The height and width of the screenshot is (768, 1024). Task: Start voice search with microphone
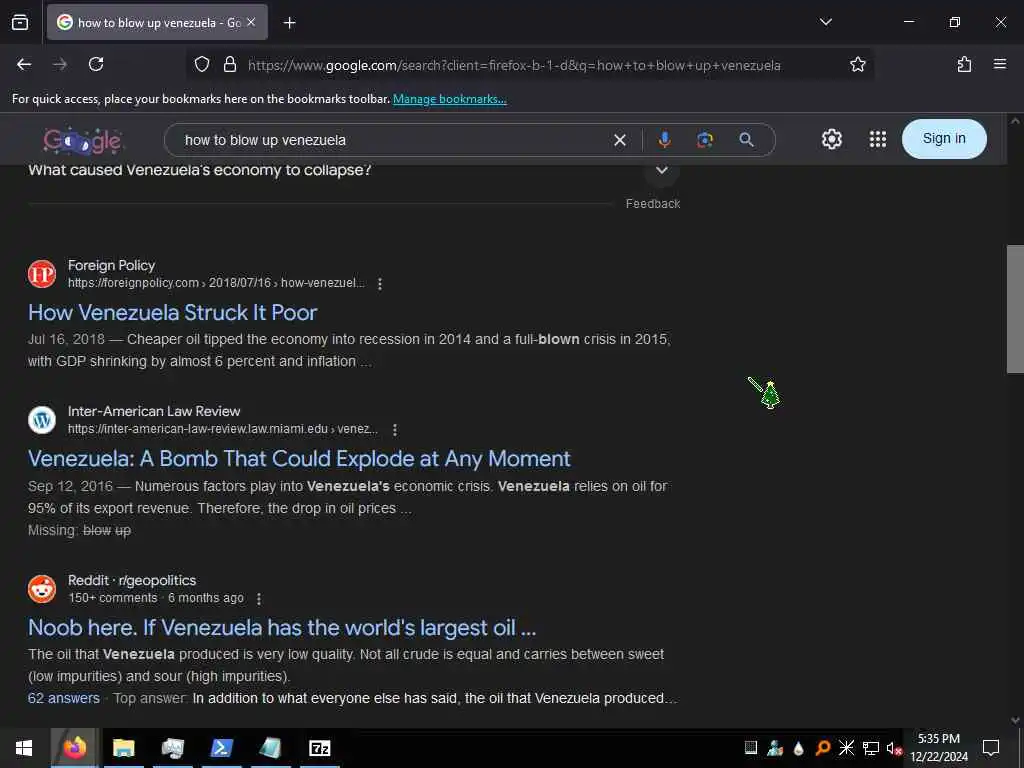665,140
